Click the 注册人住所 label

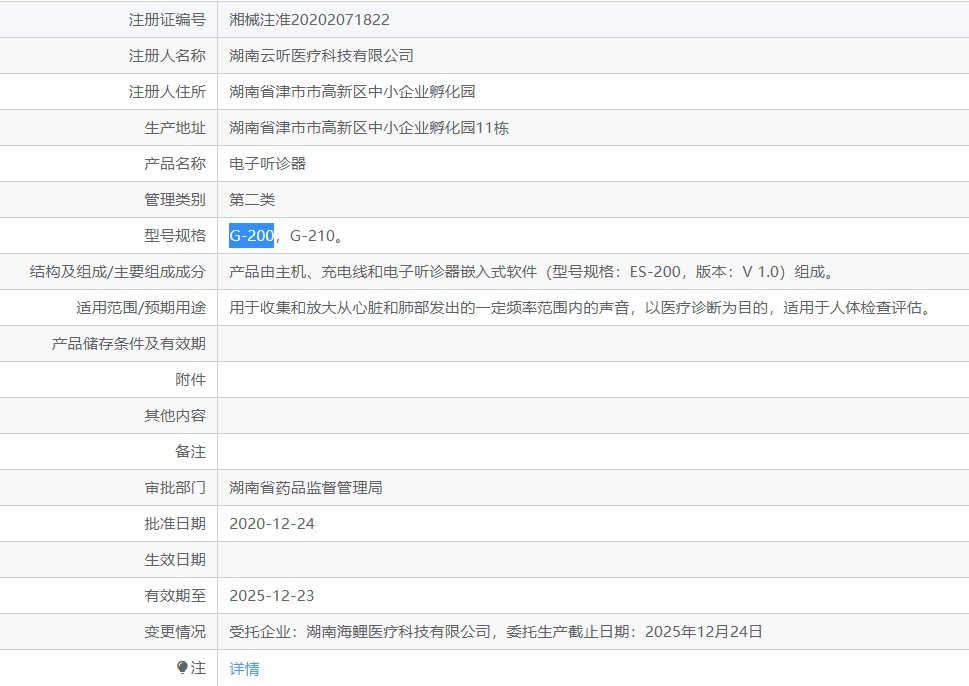(x=167, y=91)
